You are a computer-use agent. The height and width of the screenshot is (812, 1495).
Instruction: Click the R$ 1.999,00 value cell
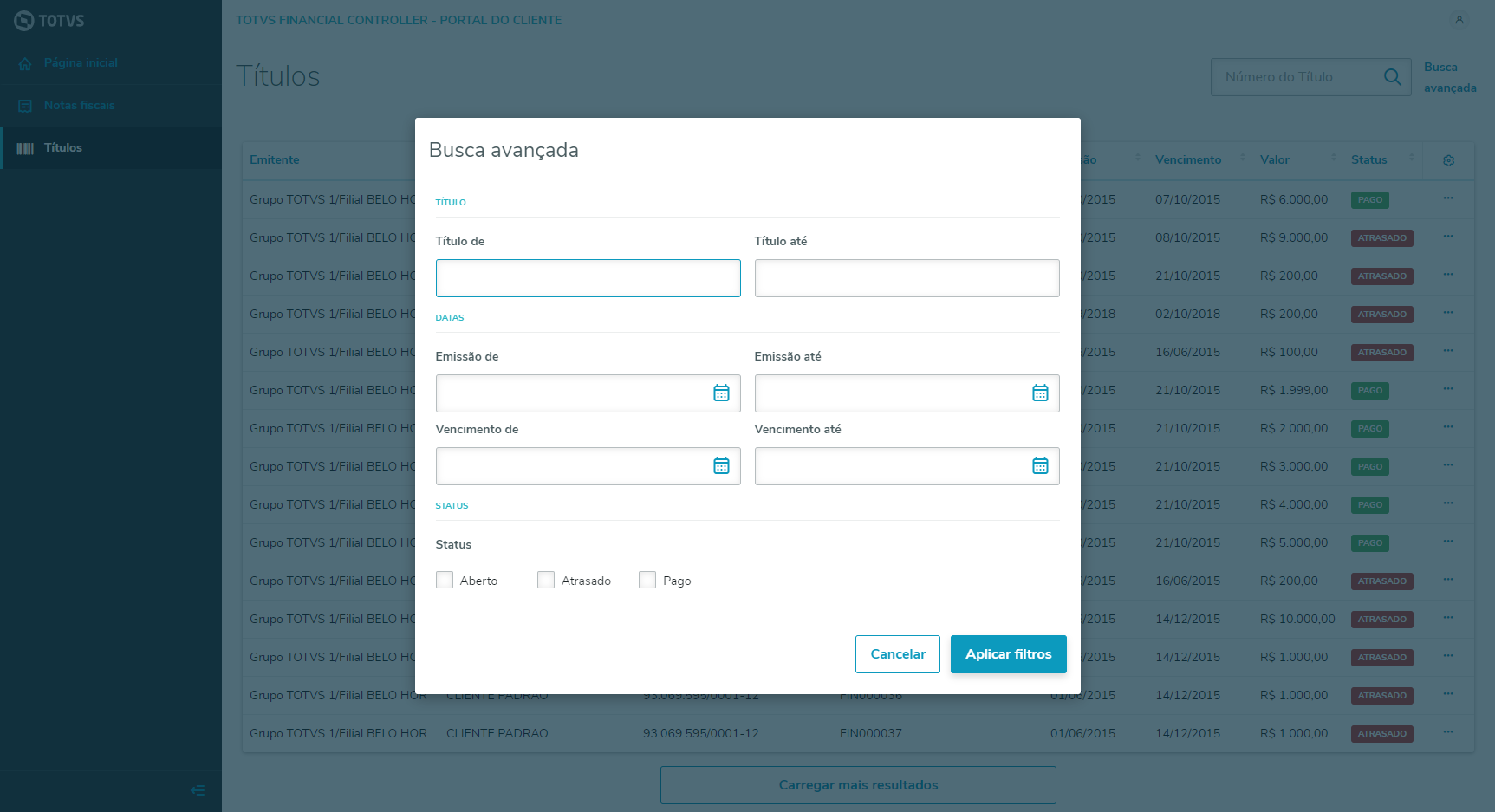[x=1294, y=390]
